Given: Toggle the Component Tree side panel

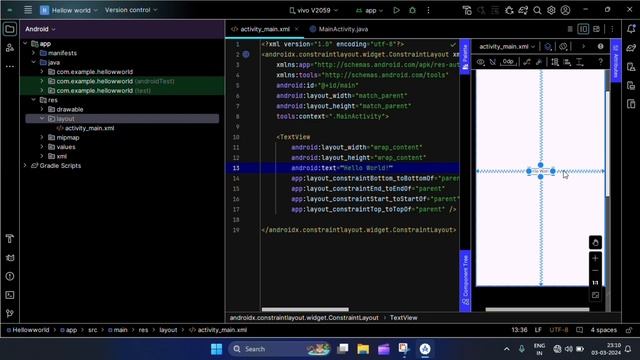Looking at the screenshot, I should (x=465, y=281).
